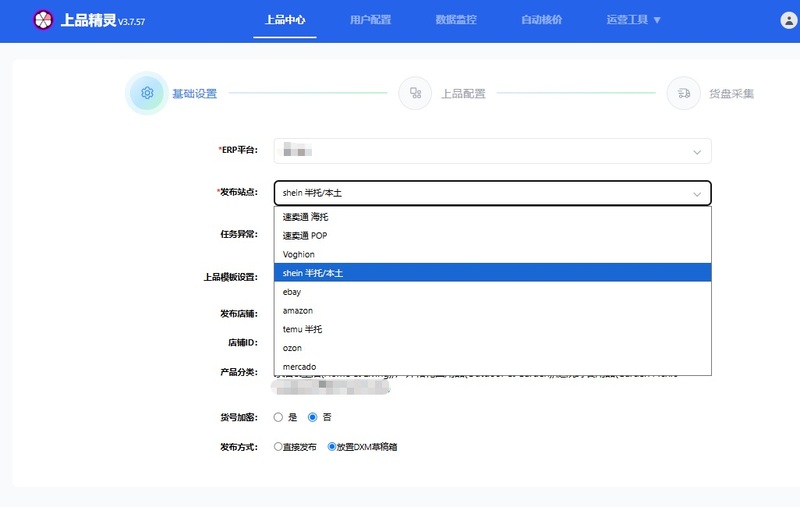The width and height of the screenshot is (800, 507).
Task: Choose temu 半托 option
Action: [x=492, y=329]
